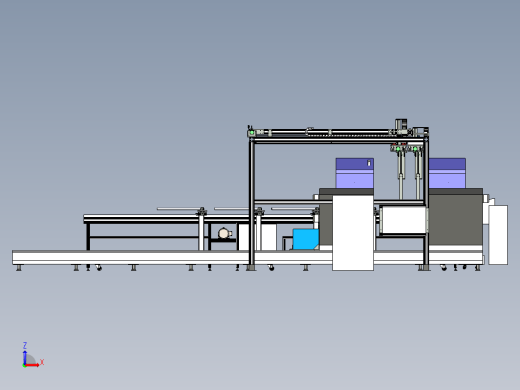The width and height of the screenshot is (520, 390).
Task: Pick the gantry's right vertical post
Action: (426, 202)
